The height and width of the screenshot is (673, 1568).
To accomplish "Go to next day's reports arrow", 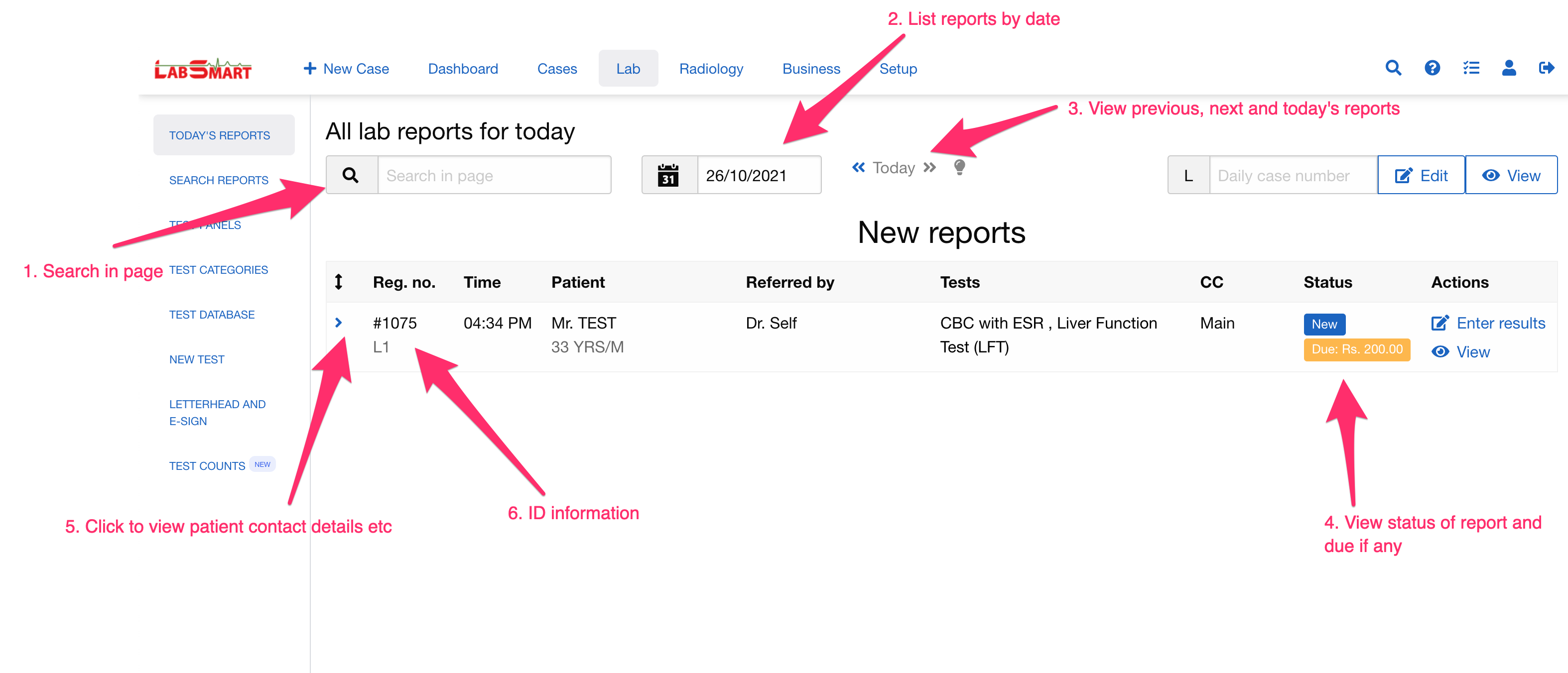I will click(x=929, y=167).
